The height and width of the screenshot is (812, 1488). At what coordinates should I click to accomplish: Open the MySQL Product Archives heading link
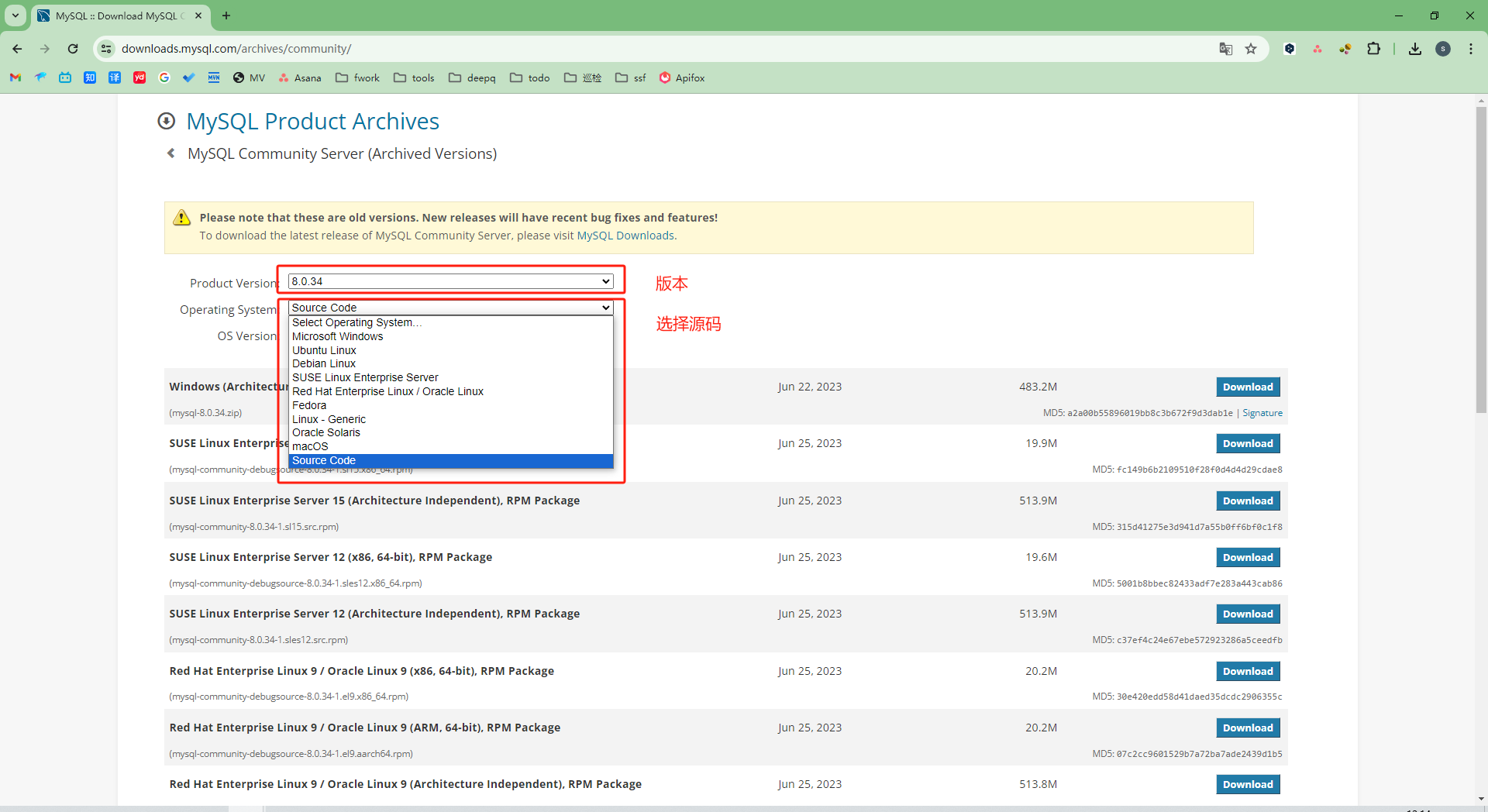[x=312, y=121]
